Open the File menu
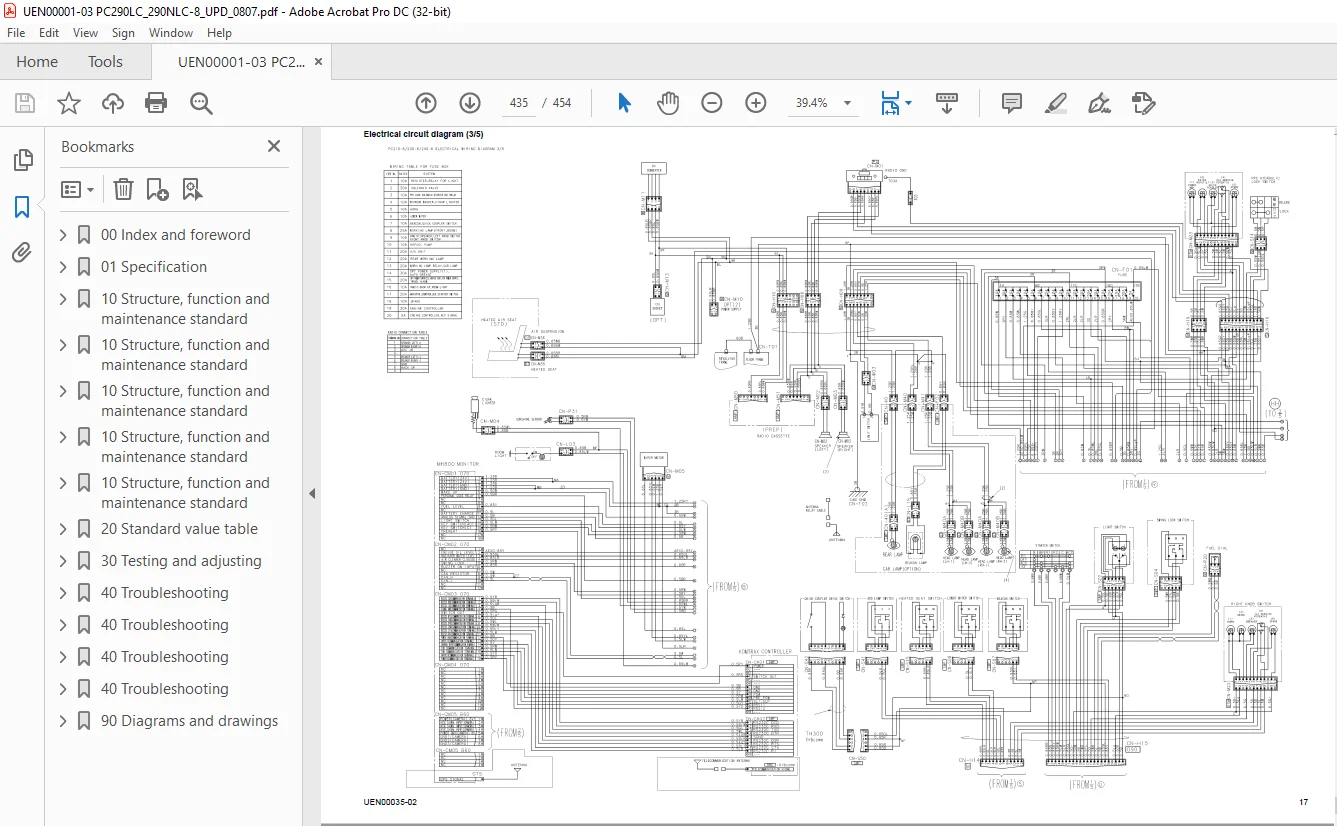The height and width of the screenshot is (826, 1337). pyautogui.click(x=17, y=32)
